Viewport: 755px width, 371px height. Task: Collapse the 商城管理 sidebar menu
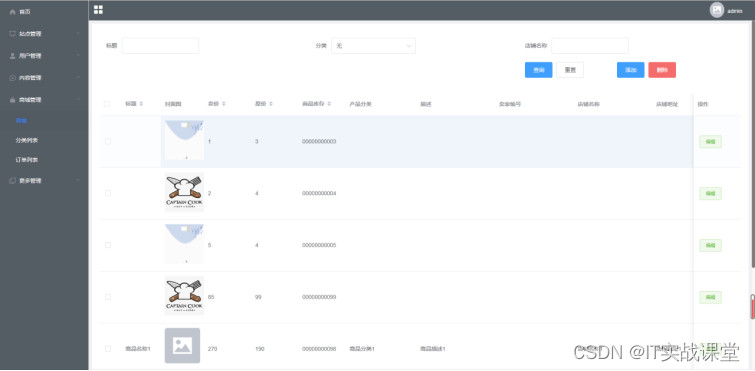(x=44, y=100)
